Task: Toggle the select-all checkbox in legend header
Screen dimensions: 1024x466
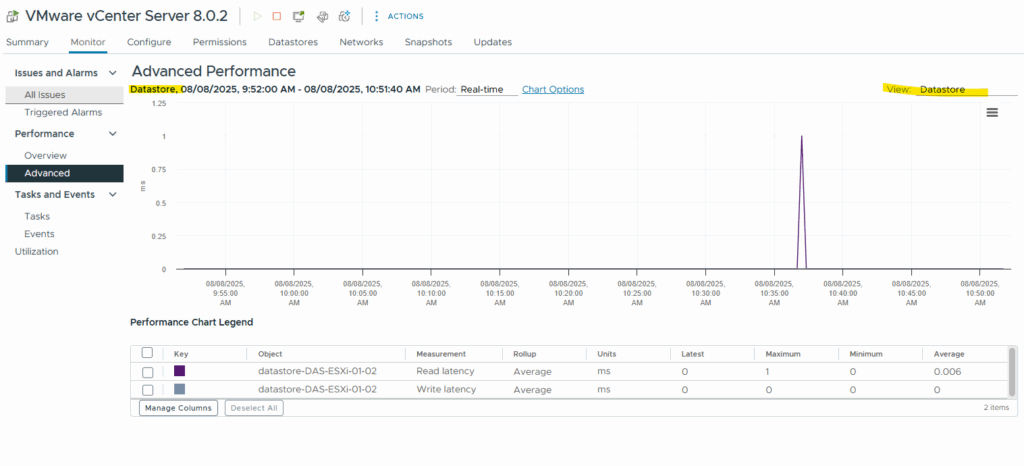Action: [147, 352]
